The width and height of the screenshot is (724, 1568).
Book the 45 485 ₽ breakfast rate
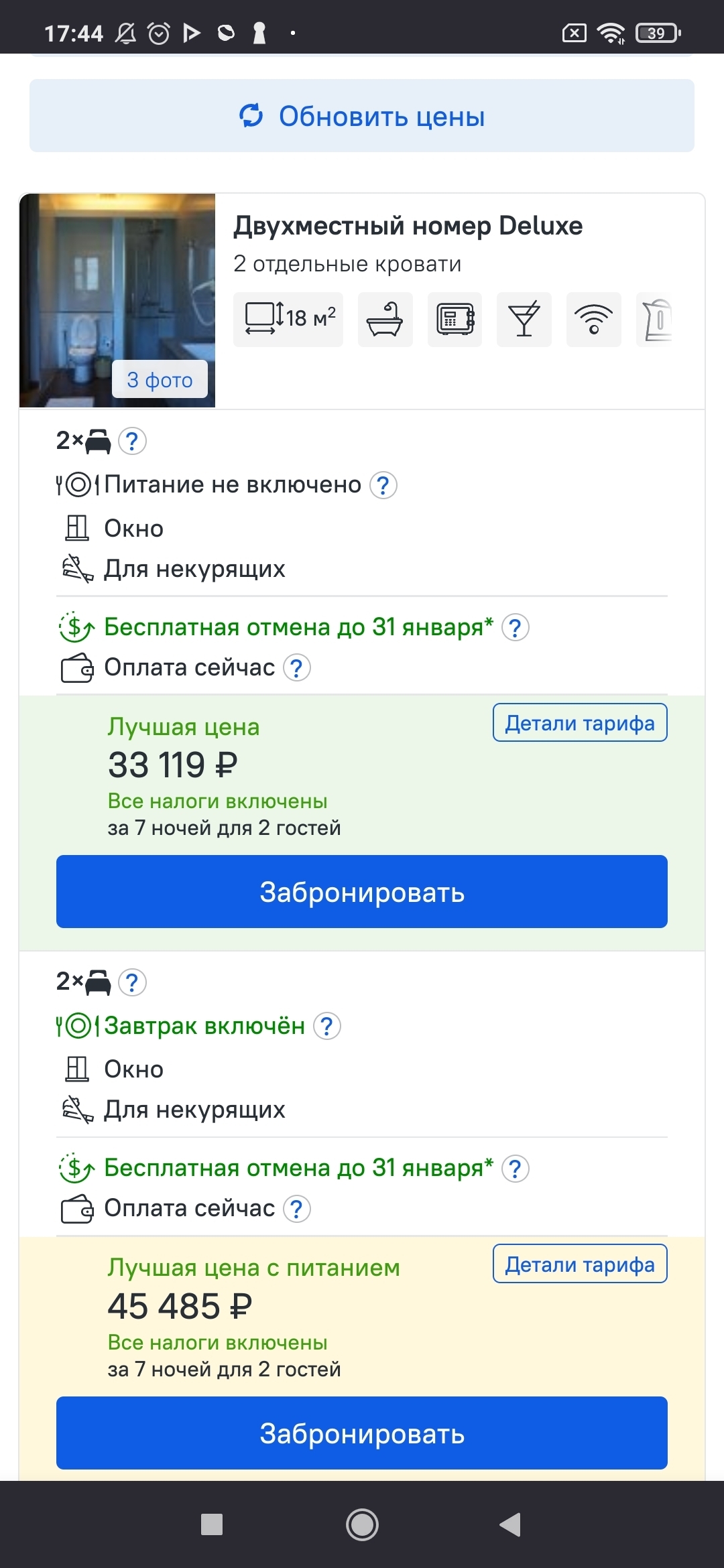pyautogui.click(x=362, y=1433)
